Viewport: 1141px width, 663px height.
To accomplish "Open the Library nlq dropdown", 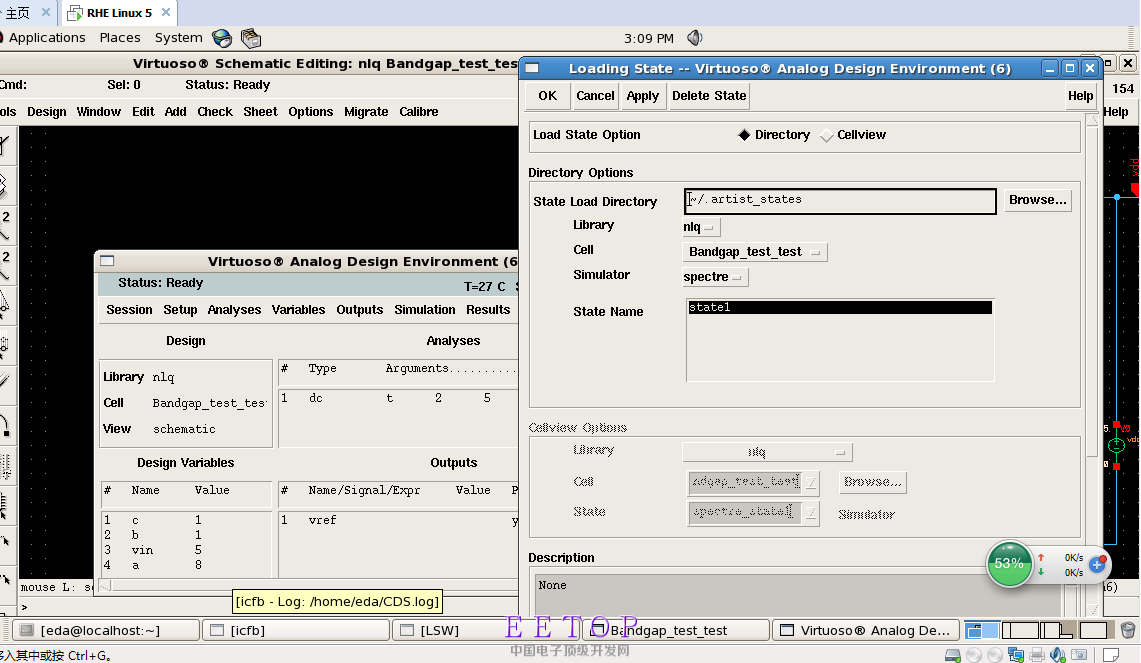I will pos(700,227).
